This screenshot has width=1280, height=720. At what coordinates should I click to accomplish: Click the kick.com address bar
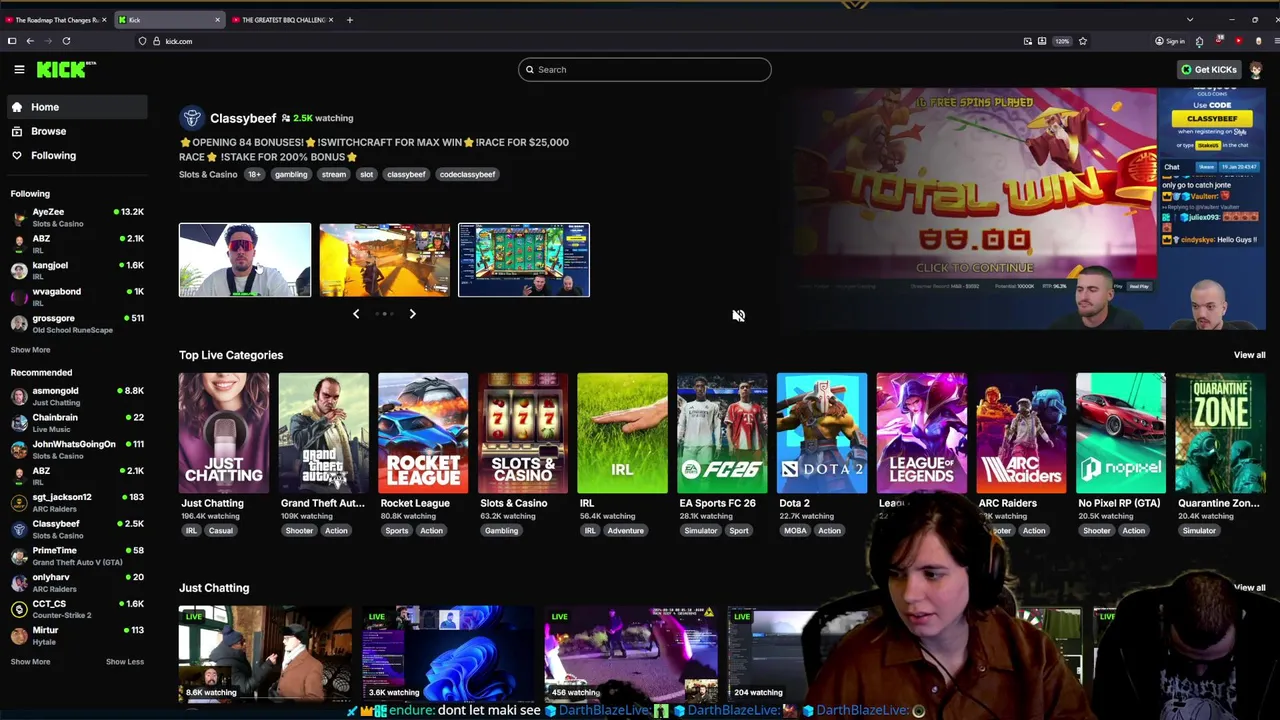(x=580, y=41)
